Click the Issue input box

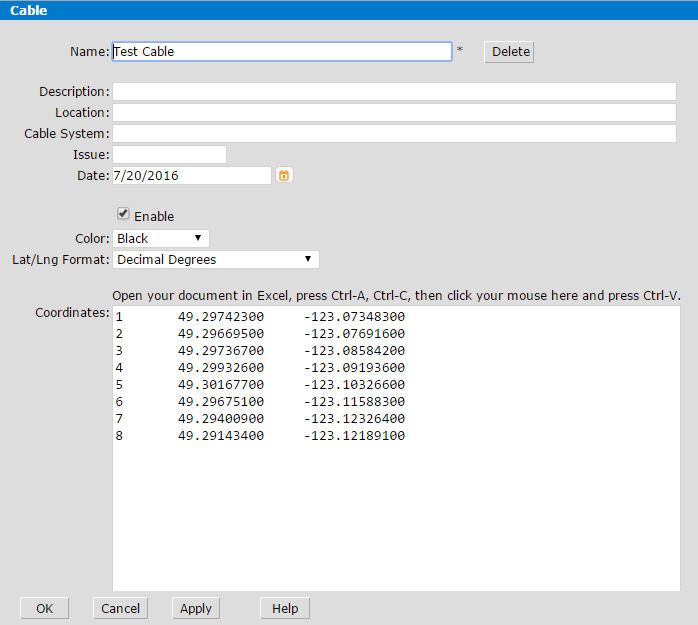tap(169, 155)
